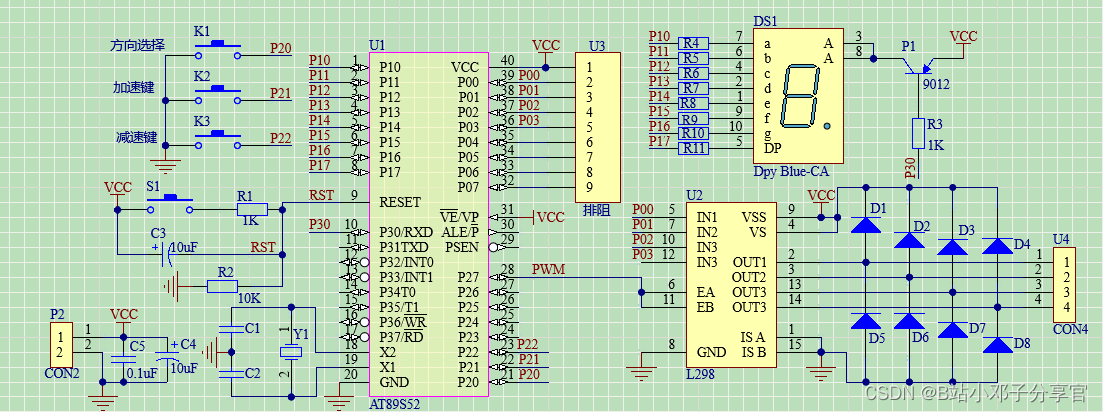Select resistor R9 on DS1 segment f
The height and width of the screenshot is (412, 1103).
(694, 119)
